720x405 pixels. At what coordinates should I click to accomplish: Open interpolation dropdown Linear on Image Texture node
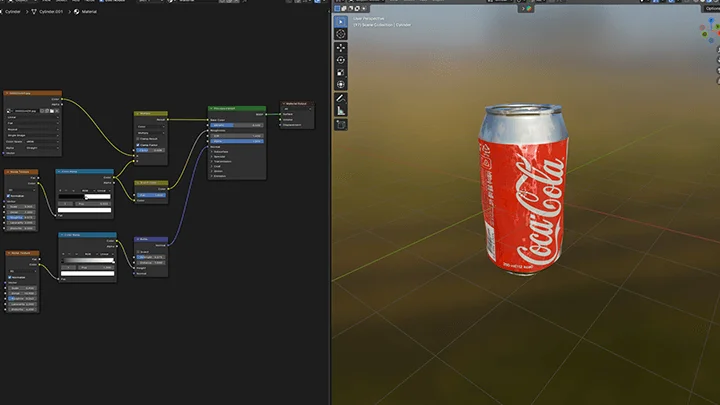pos(33,117)
